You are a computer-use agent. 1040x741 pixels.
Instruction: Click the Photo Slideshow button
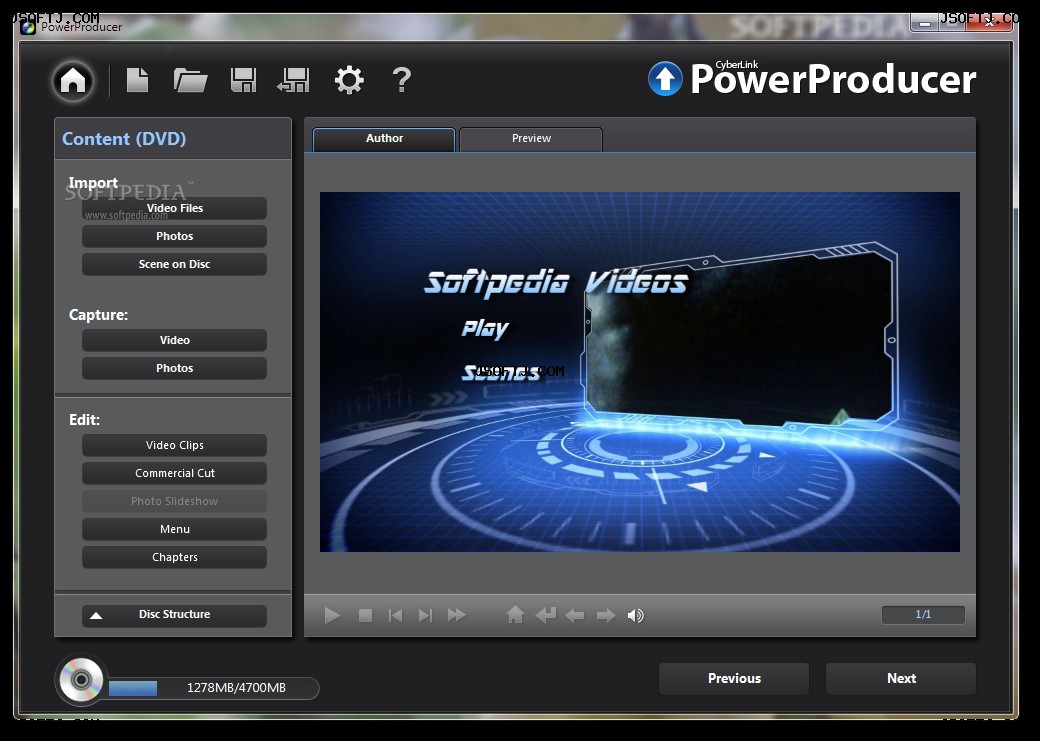tap(174, 501)
